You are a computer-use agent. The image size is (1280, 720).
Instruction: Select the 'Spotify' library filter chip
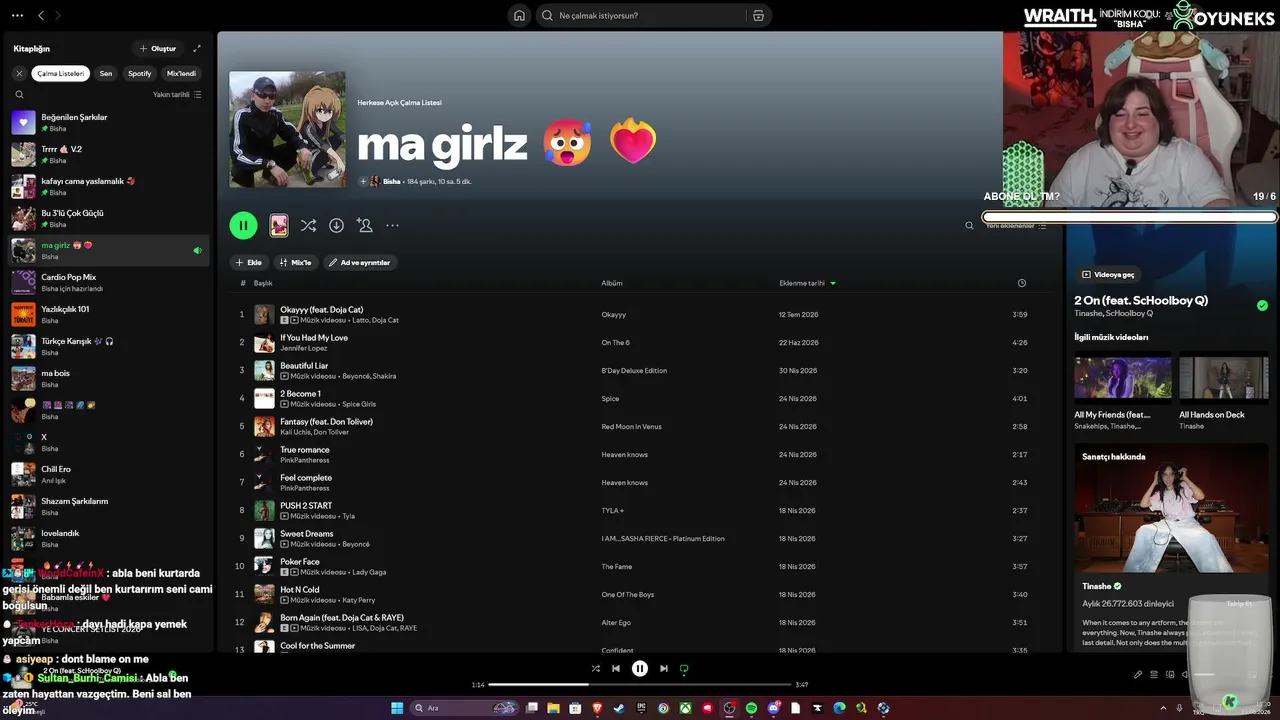140,73
